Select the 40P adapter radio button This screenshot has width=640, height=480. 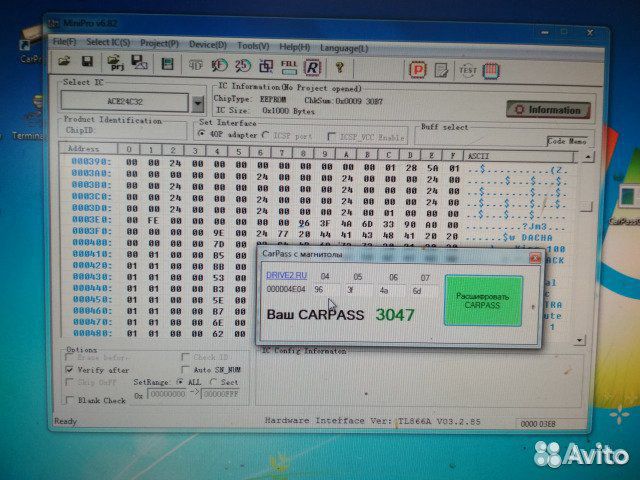click(x=202, y=134)
